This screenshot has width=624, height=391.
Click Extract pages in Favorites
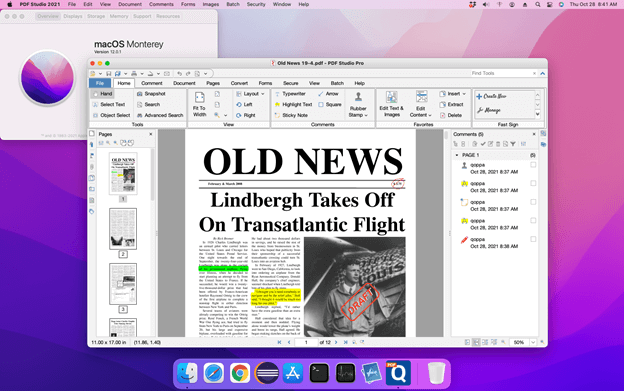pos(451,105)
